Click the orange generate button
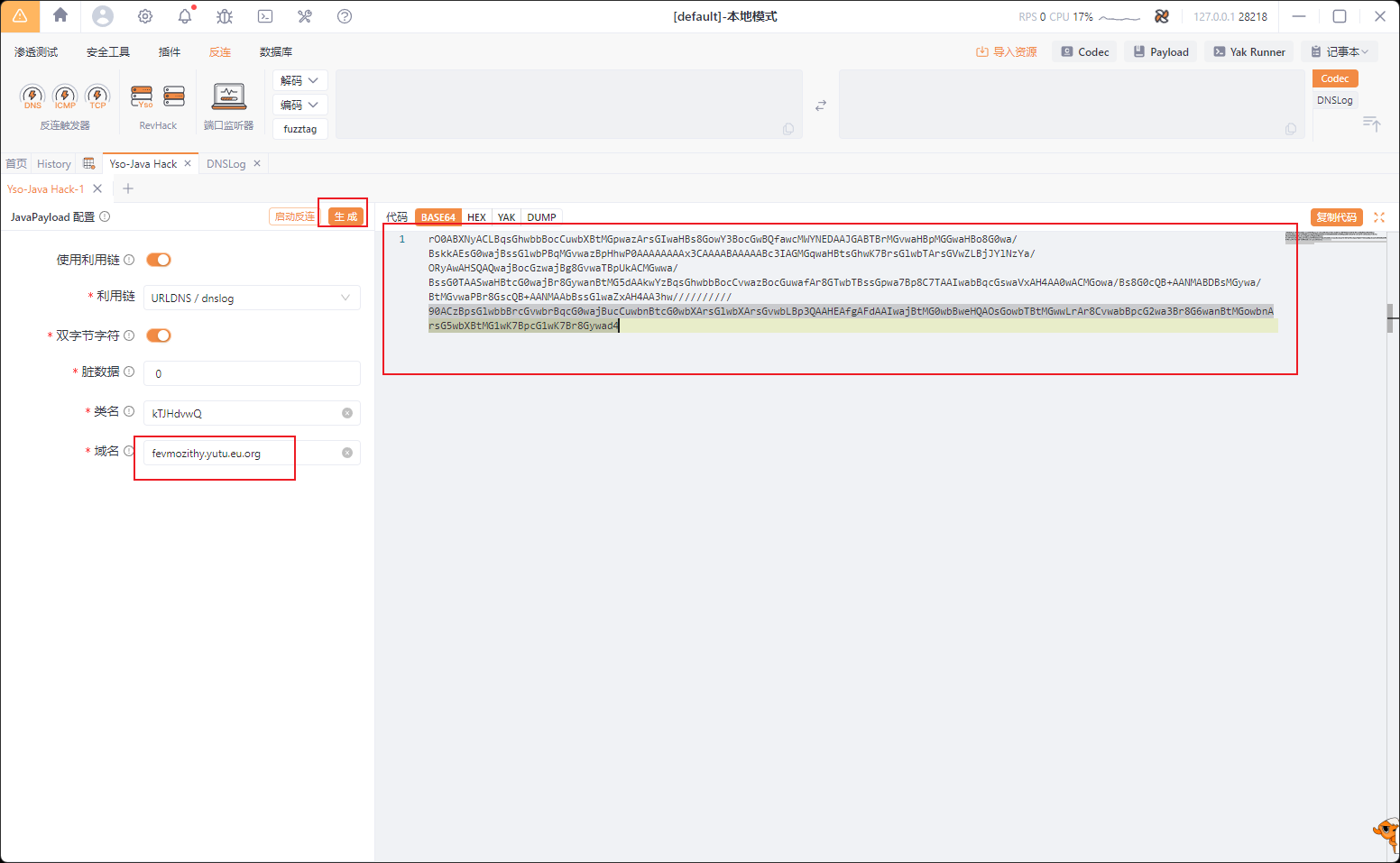The height and width of the screenshot is (863, 1400). pyautogui.click(x=345, y=216)
